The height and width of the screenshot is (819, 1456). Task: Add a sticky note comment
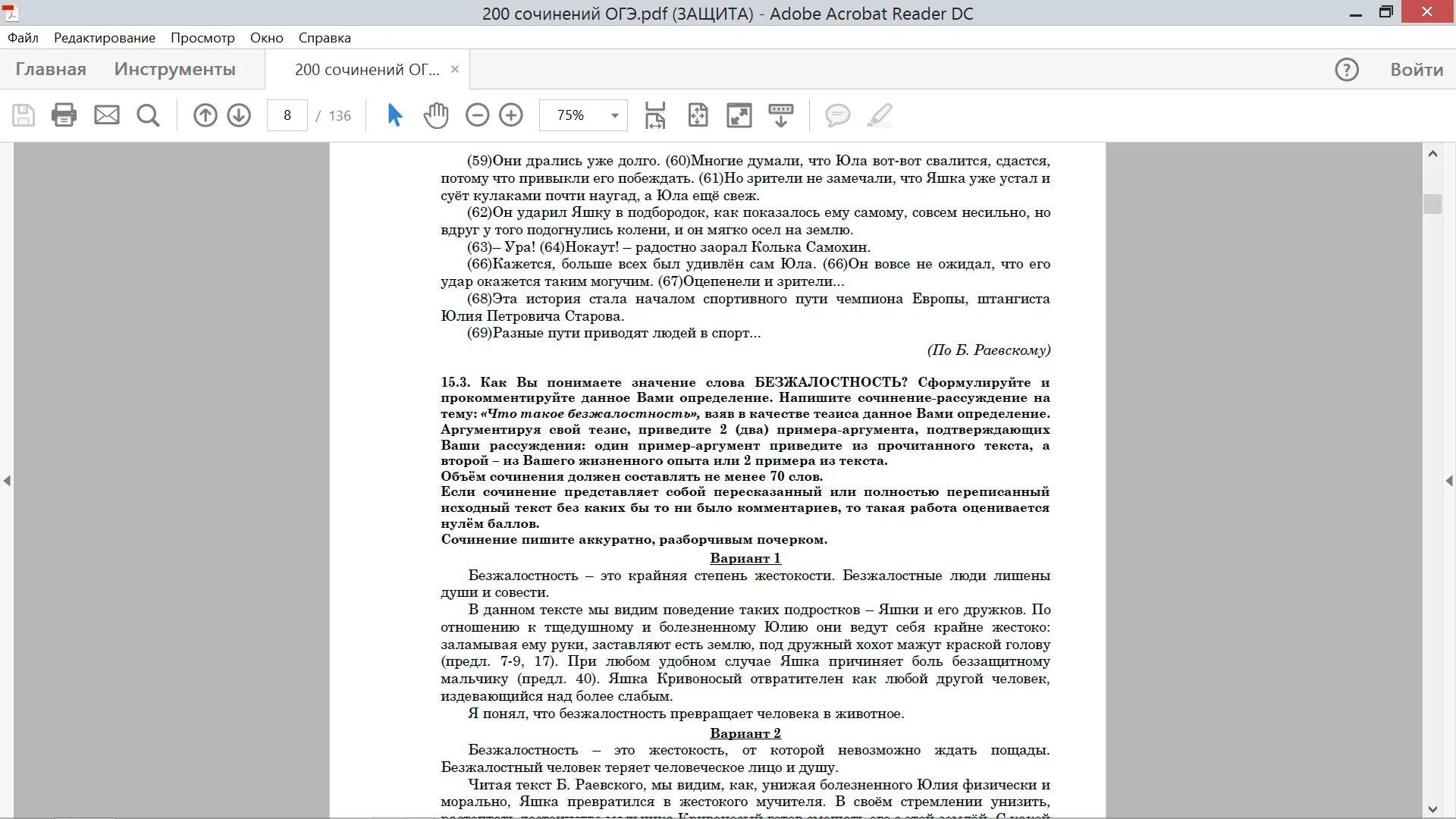pos(837,115)
